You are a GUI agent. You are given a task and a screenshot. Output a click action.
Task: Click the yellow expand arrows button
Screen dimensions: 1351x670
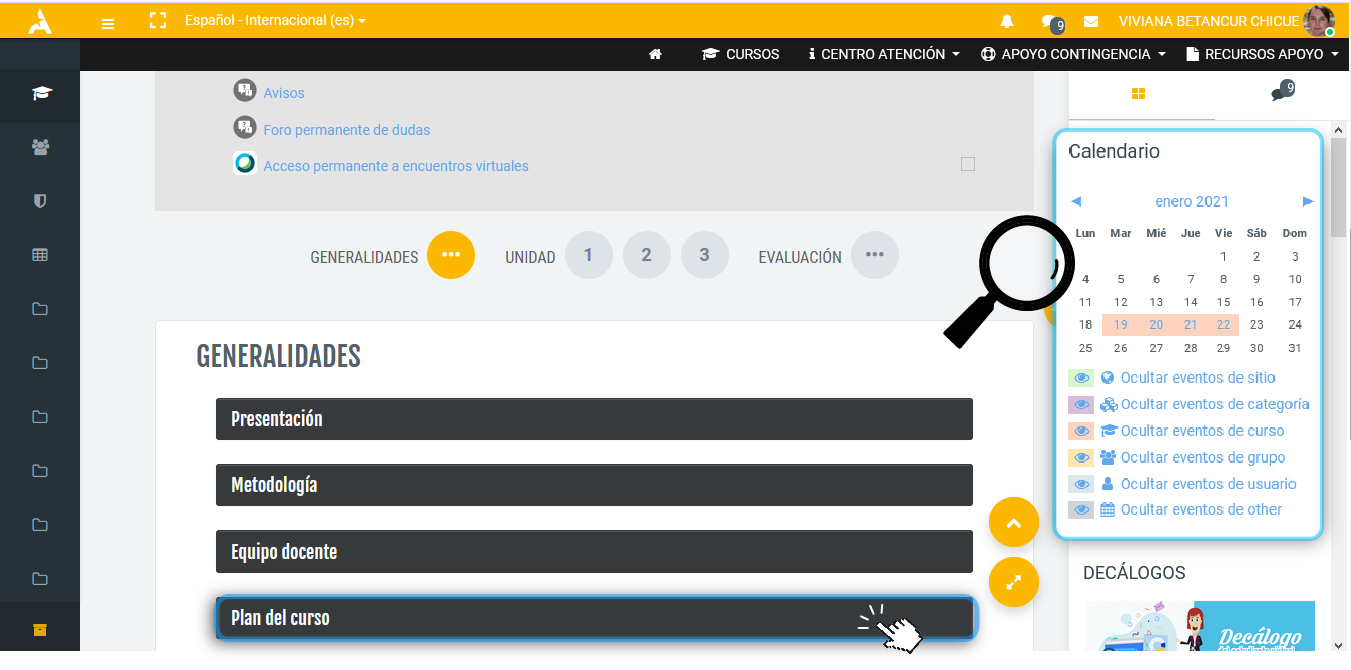click(1013, 582)
